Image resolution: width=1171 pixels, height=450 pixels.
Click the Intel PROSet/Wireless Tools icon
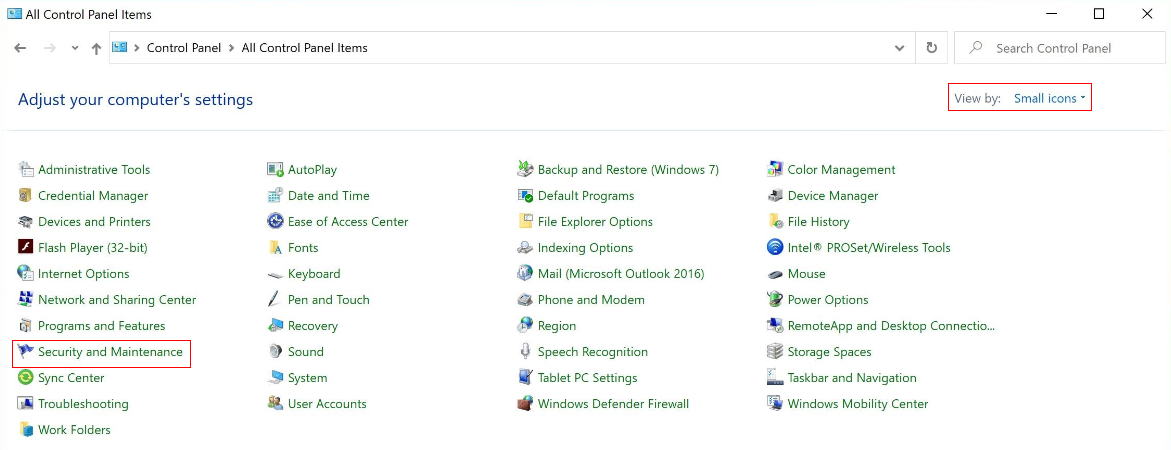click(x=774, y=248)
